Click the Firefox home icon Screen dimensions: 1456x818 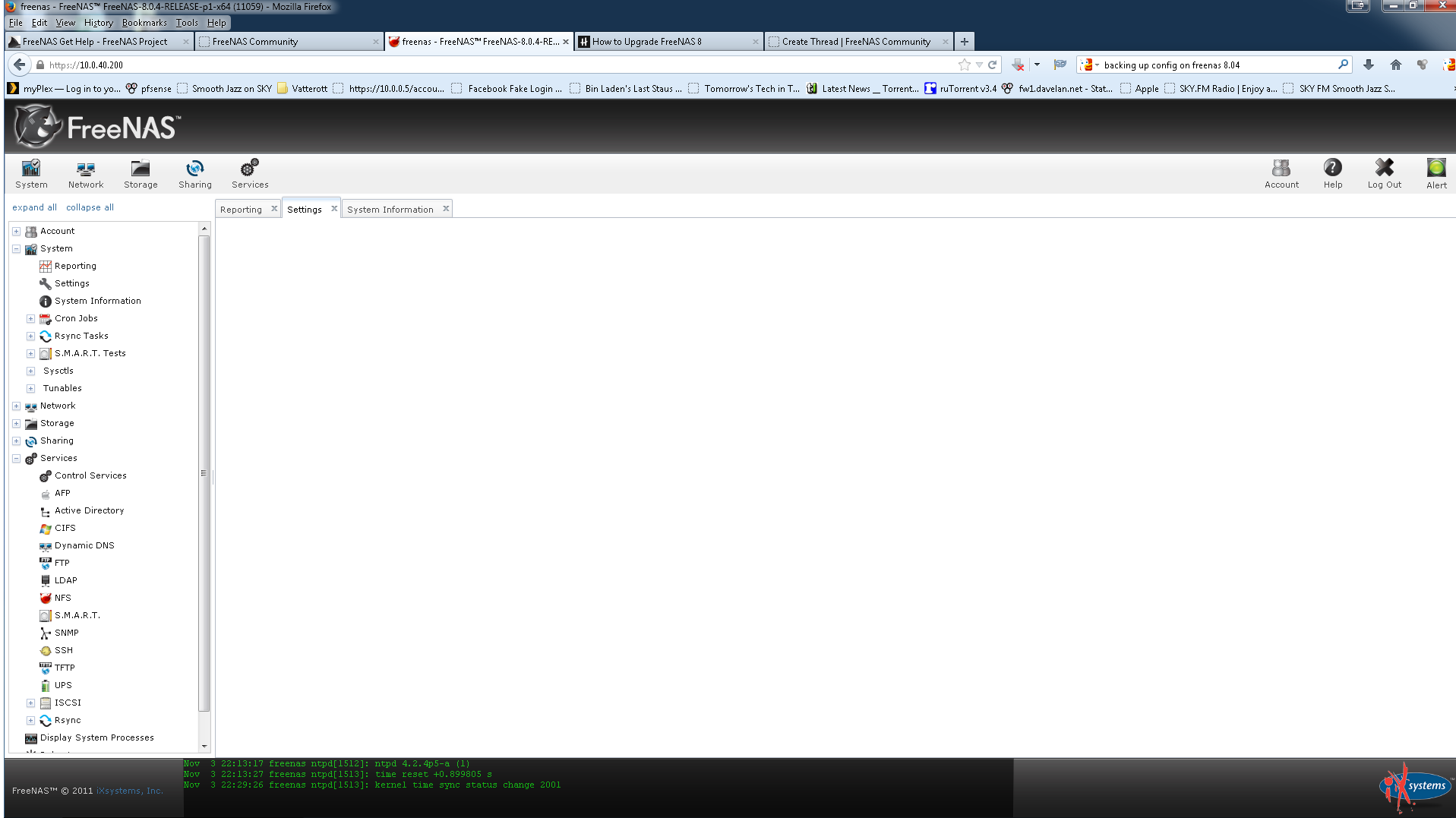(x=1396, y=65)
